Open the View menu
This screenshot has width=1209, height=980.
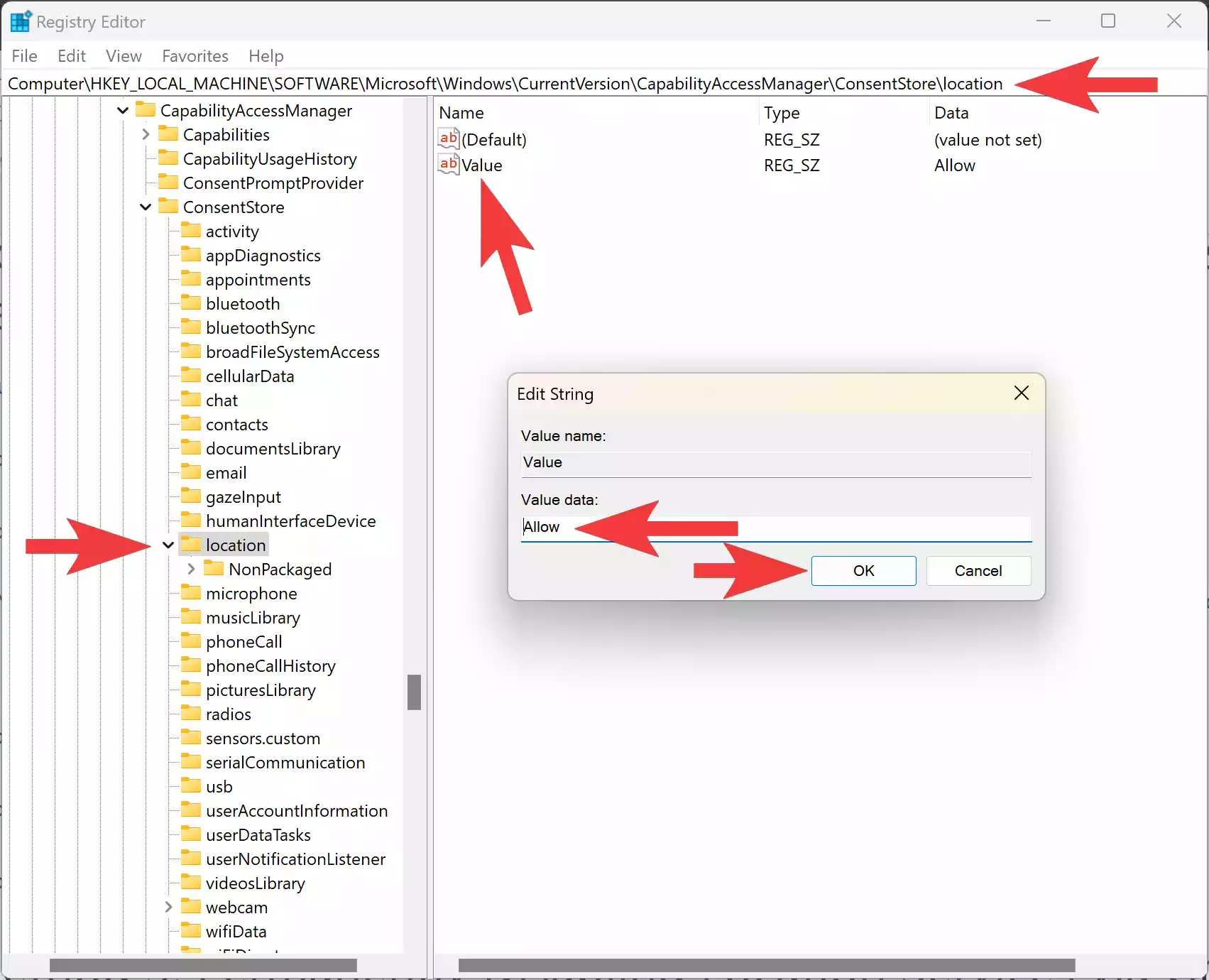click(x=124, y=56)
